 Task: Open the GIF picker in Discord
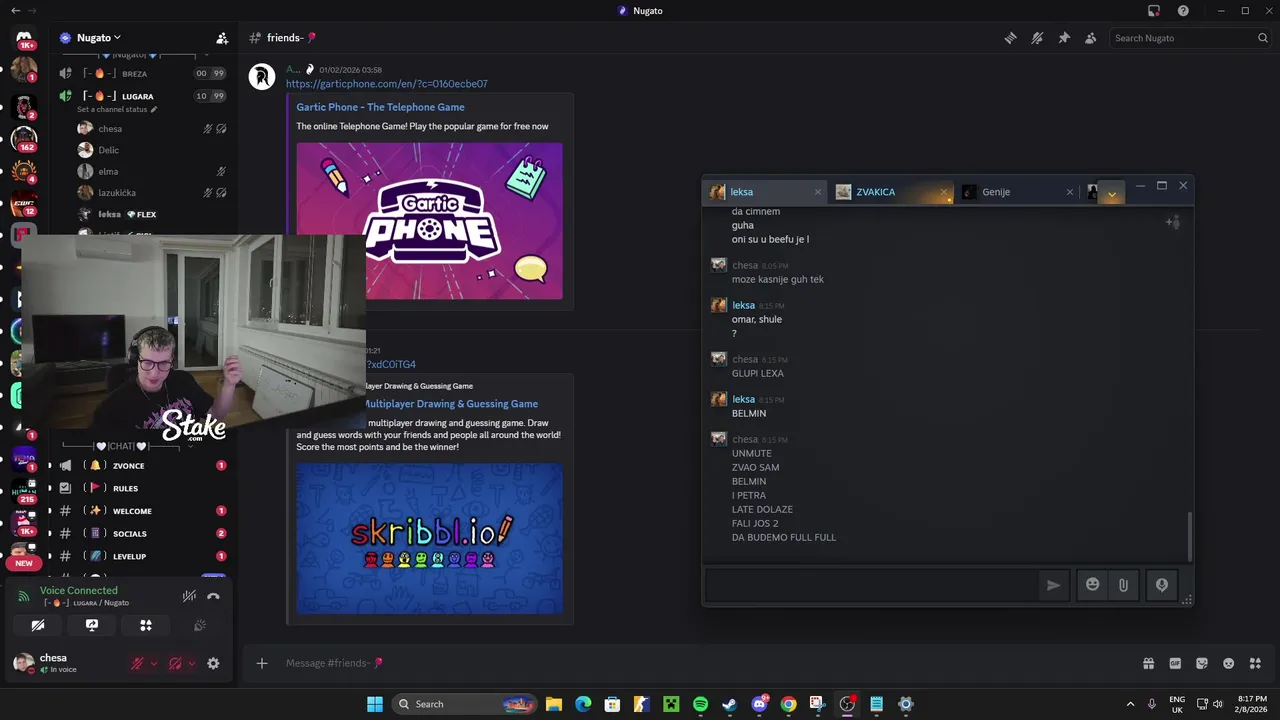point(1175,663)
